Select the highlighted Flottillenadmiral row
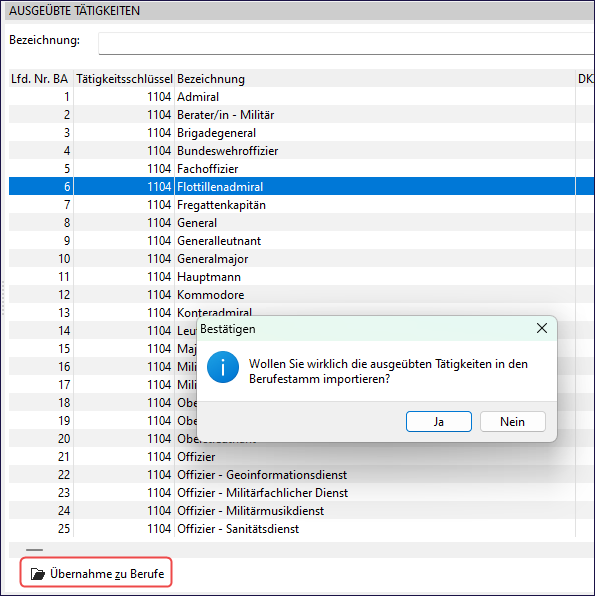The image size is (595, 596). 292,187
